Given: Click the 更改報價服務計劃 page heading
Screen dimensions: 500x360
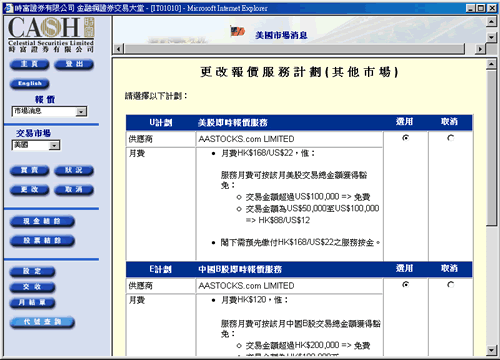Looking at the screenshot, I should point(299,72).
